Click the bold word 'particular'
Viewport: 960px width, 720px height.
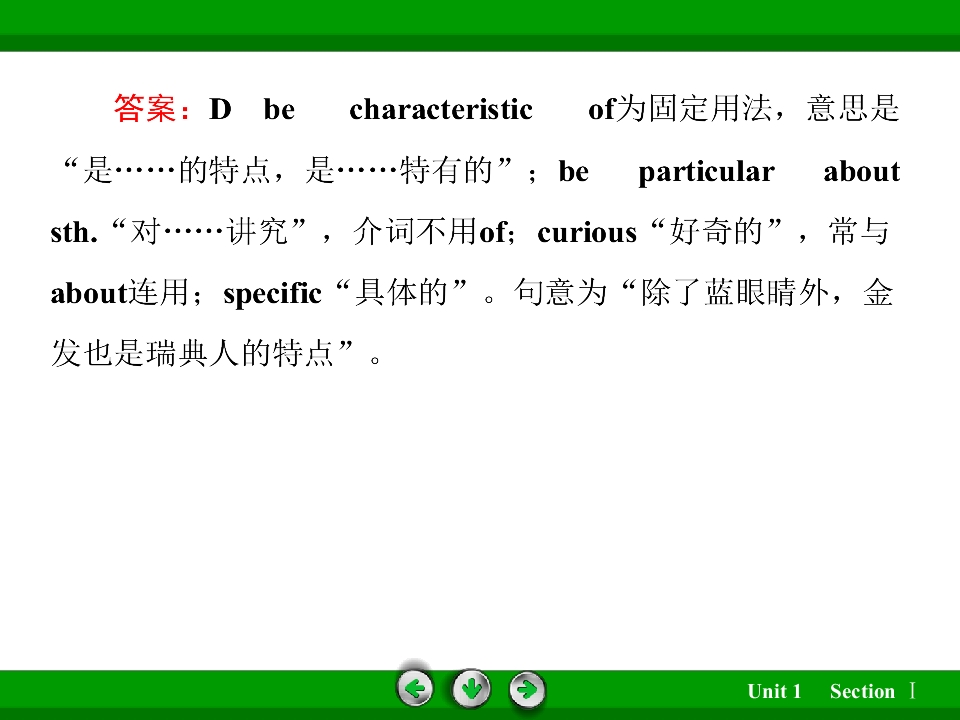pos(707,172)
